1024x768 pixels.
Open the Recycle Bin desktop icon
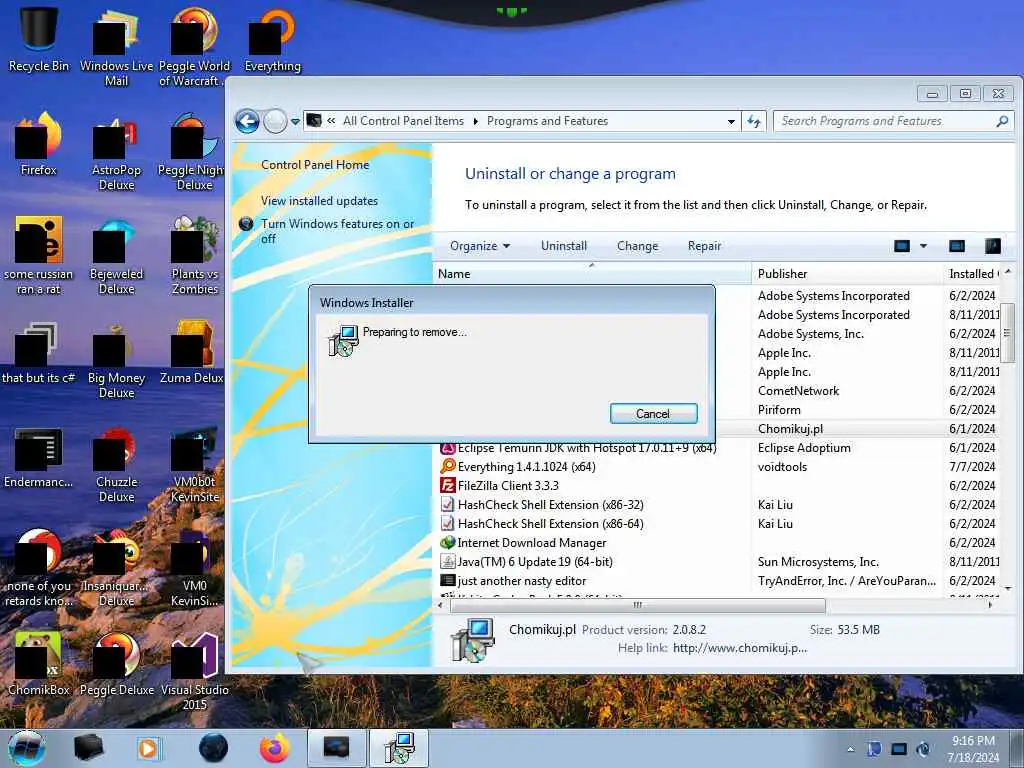39,38
